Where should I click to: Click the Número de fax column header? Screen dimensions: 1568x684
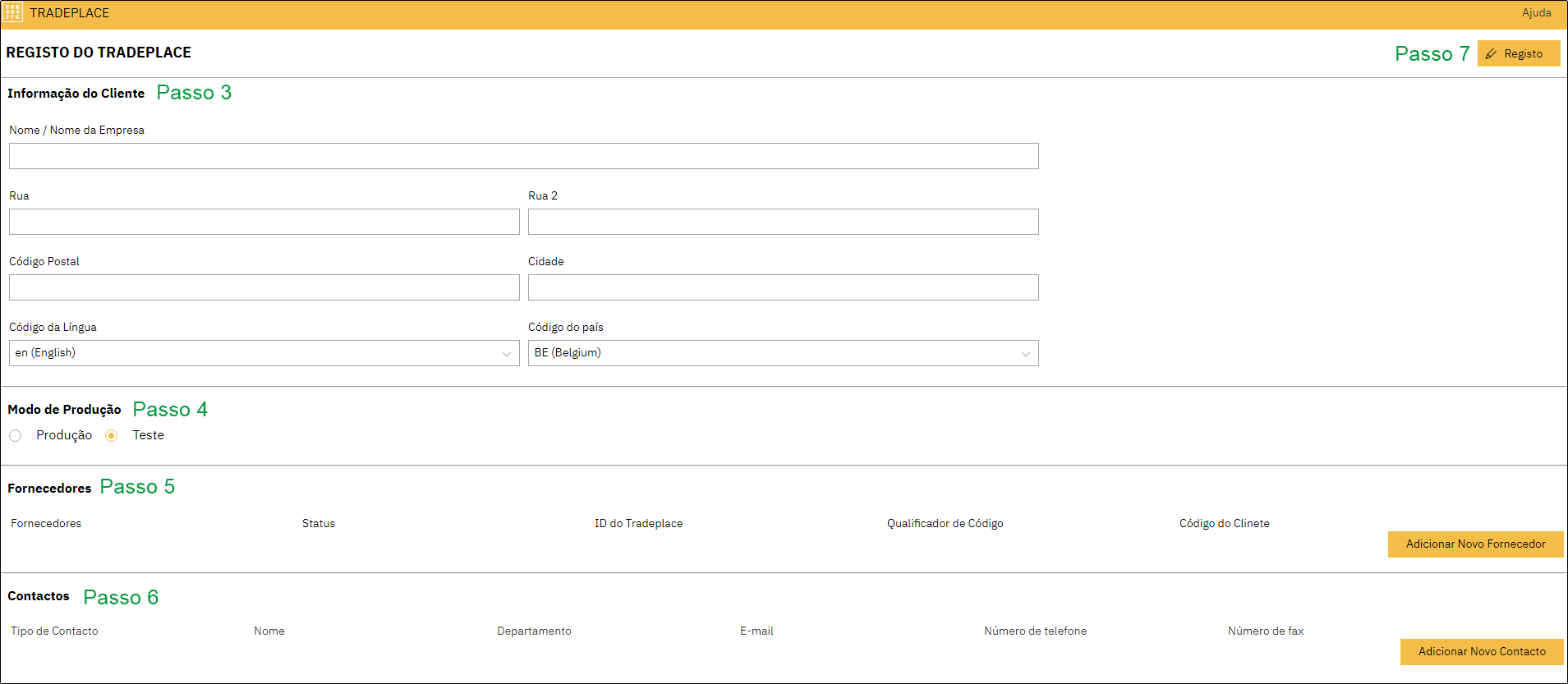[x=1266, y=631]
